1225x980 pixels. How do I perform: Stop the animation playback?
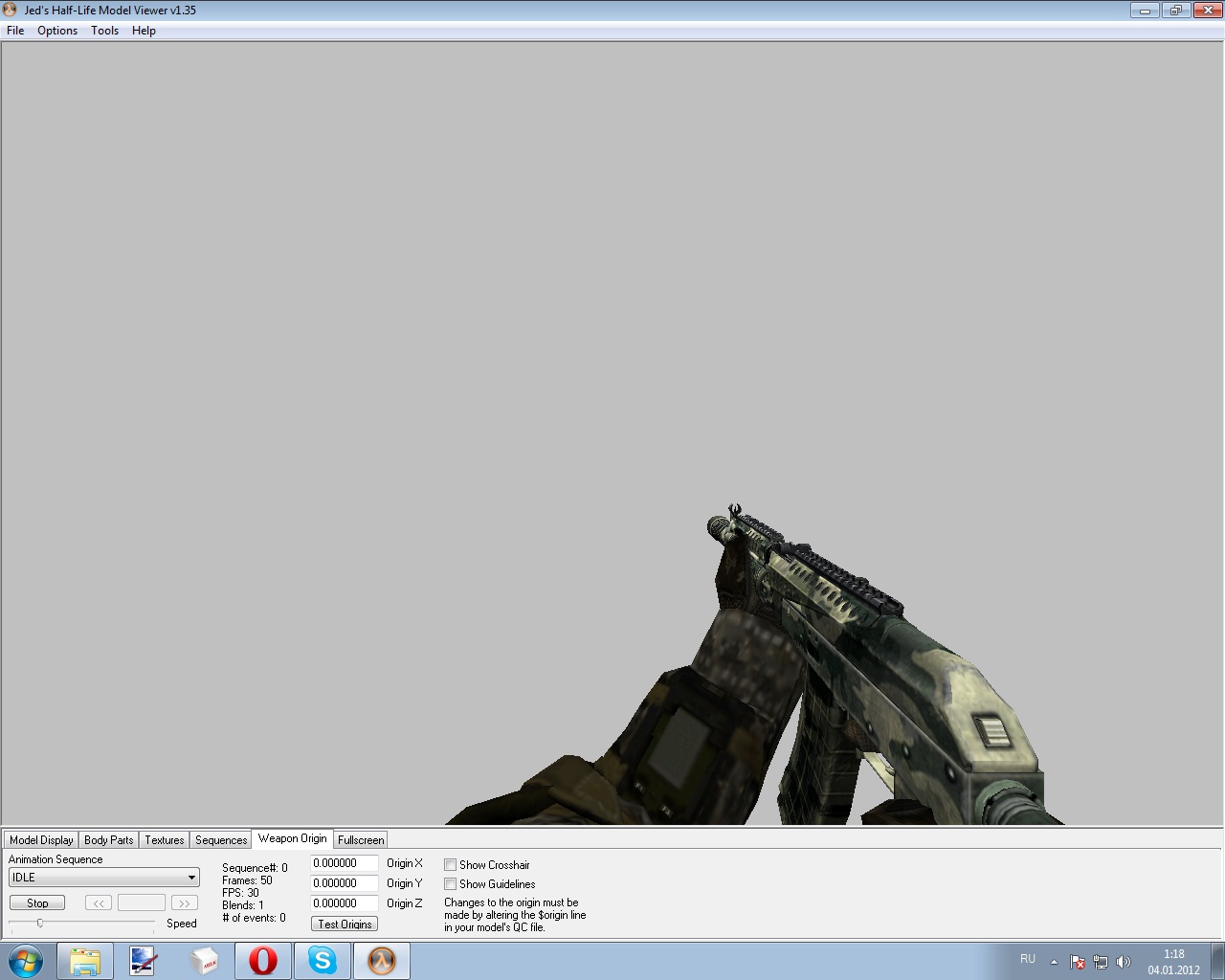pos(37,903)
